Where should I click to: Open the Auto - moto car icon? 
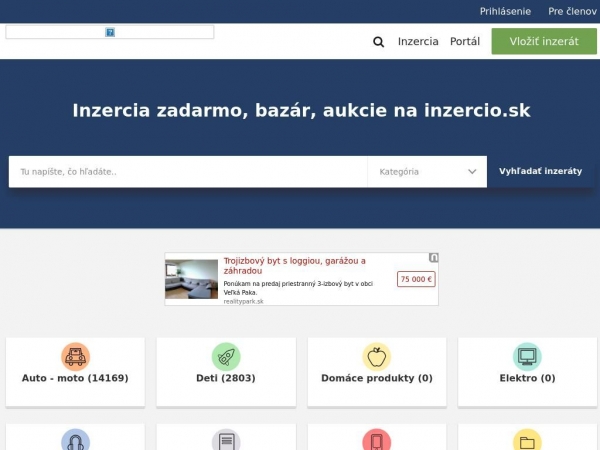[75, 357]
